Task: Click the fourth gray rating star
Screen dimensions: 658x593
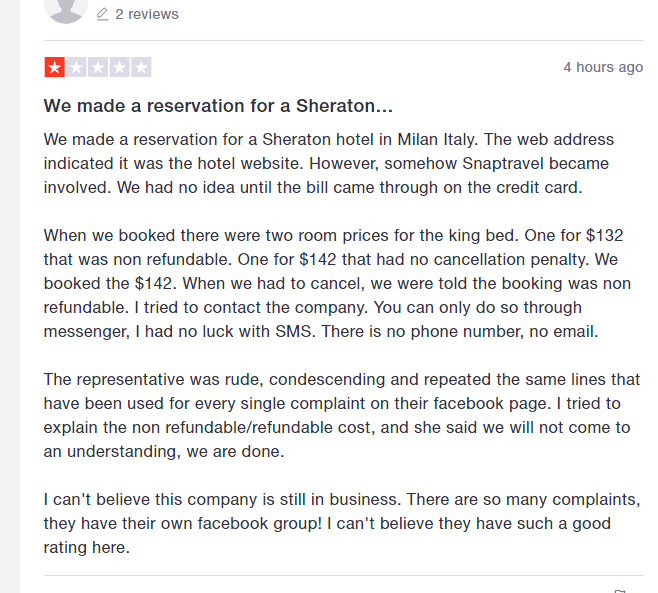Action: tap(120, 67)
